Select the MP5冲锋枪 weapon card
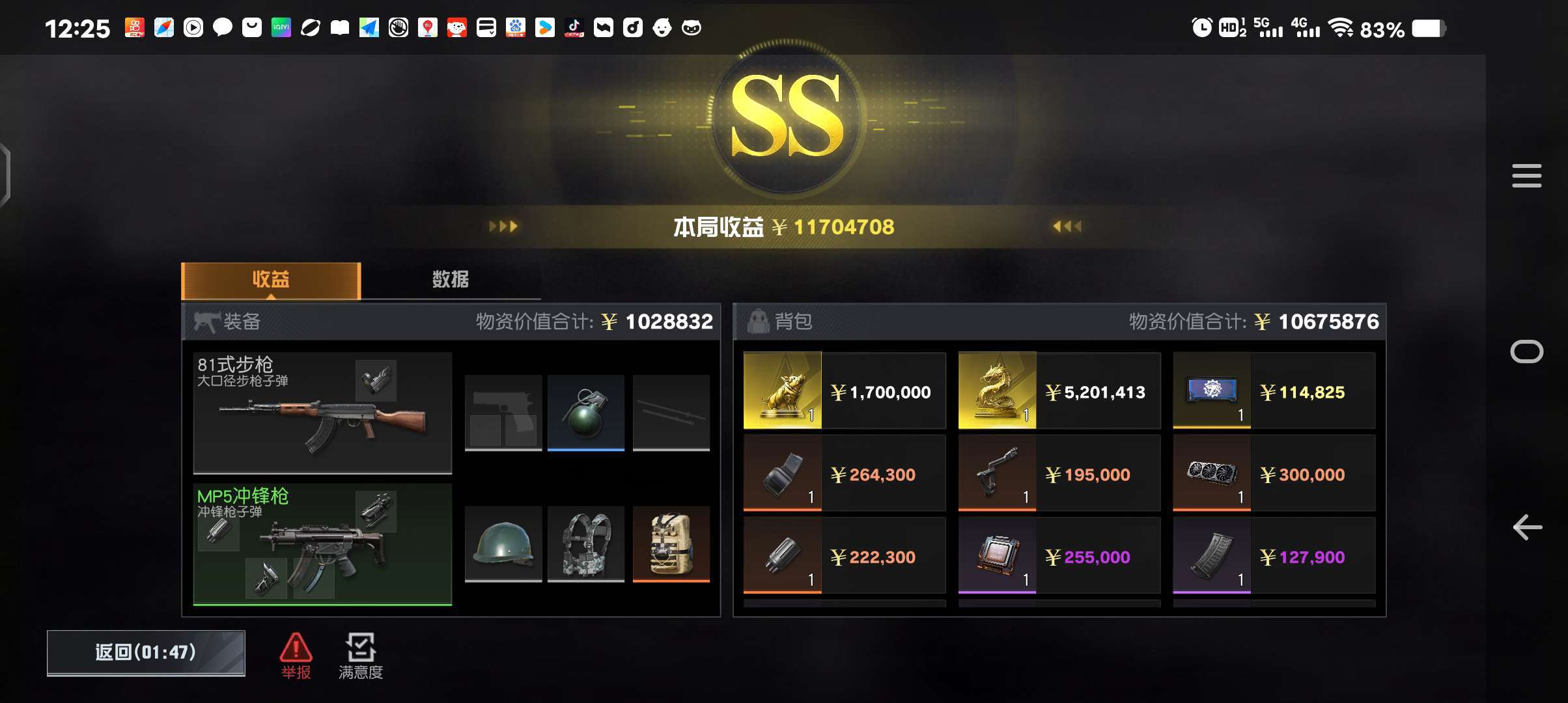The height and width of the screenshot is (703, 1568). tap(322, 544)
